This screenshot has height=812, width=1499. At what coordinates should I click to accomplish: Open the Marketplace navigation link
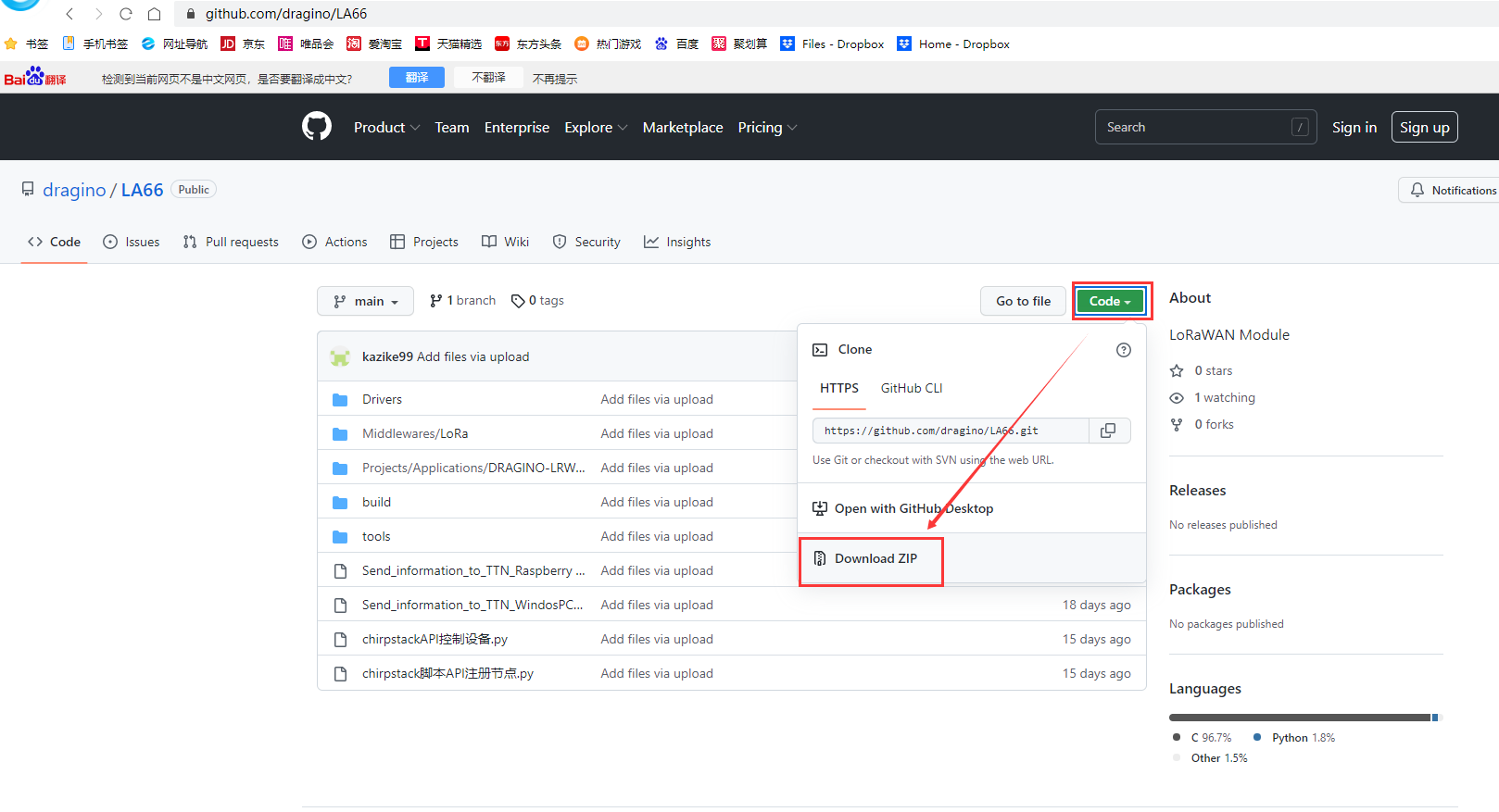point(683,128)
